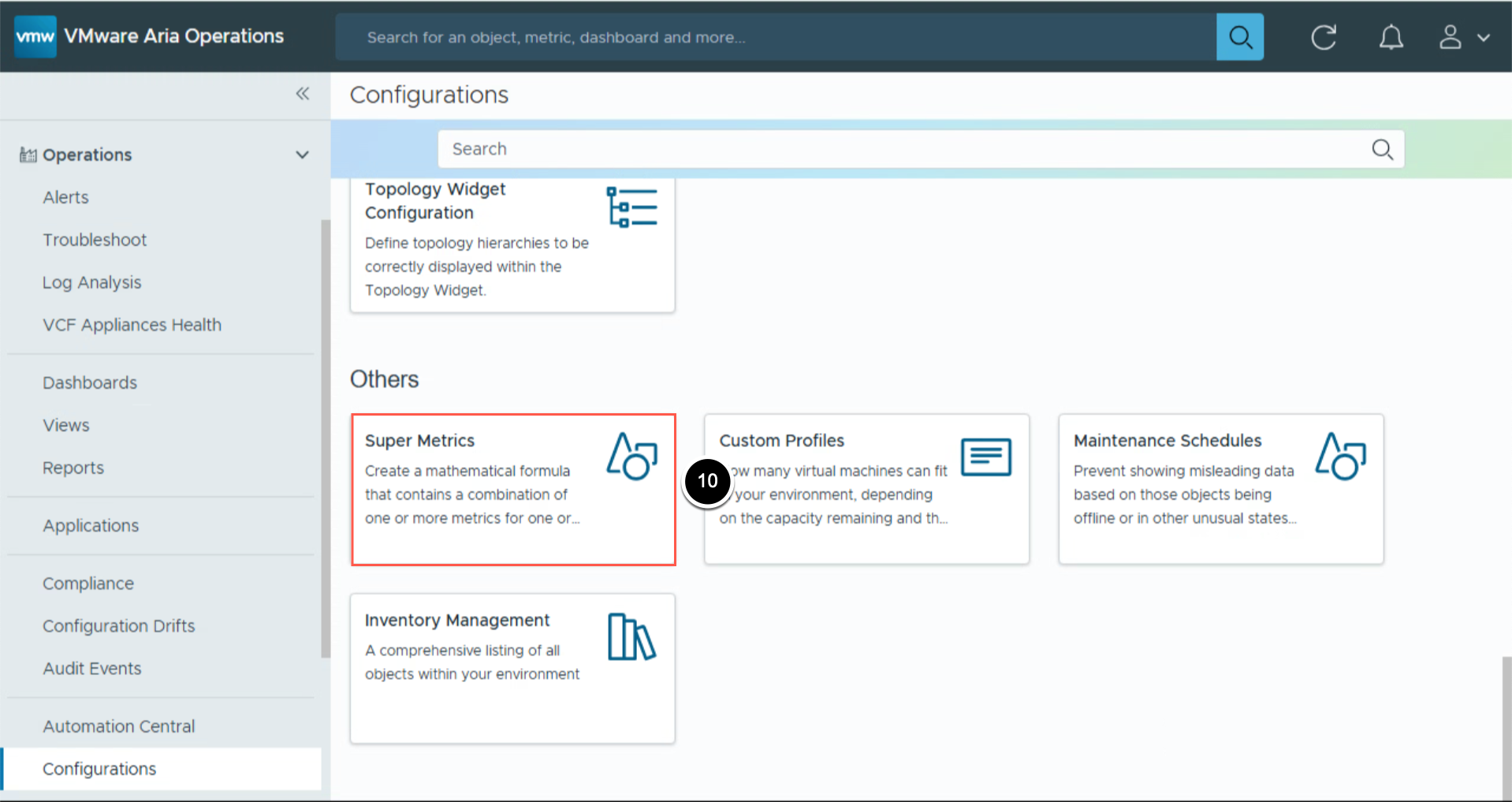Select Automation Central in the sidebar
The image size is (1512, 802).
[x=118, y=726]
